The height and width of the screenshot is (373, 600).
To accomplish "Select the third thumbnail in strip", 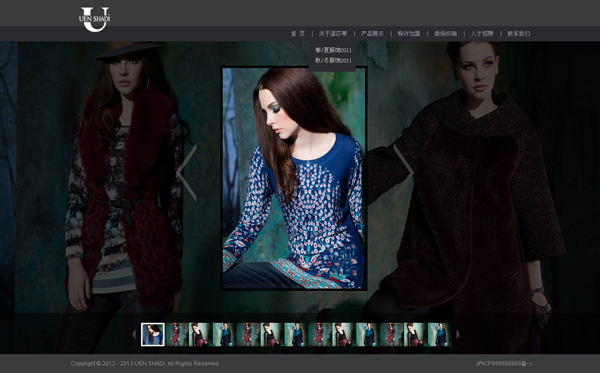I will [x=200, y=334].
